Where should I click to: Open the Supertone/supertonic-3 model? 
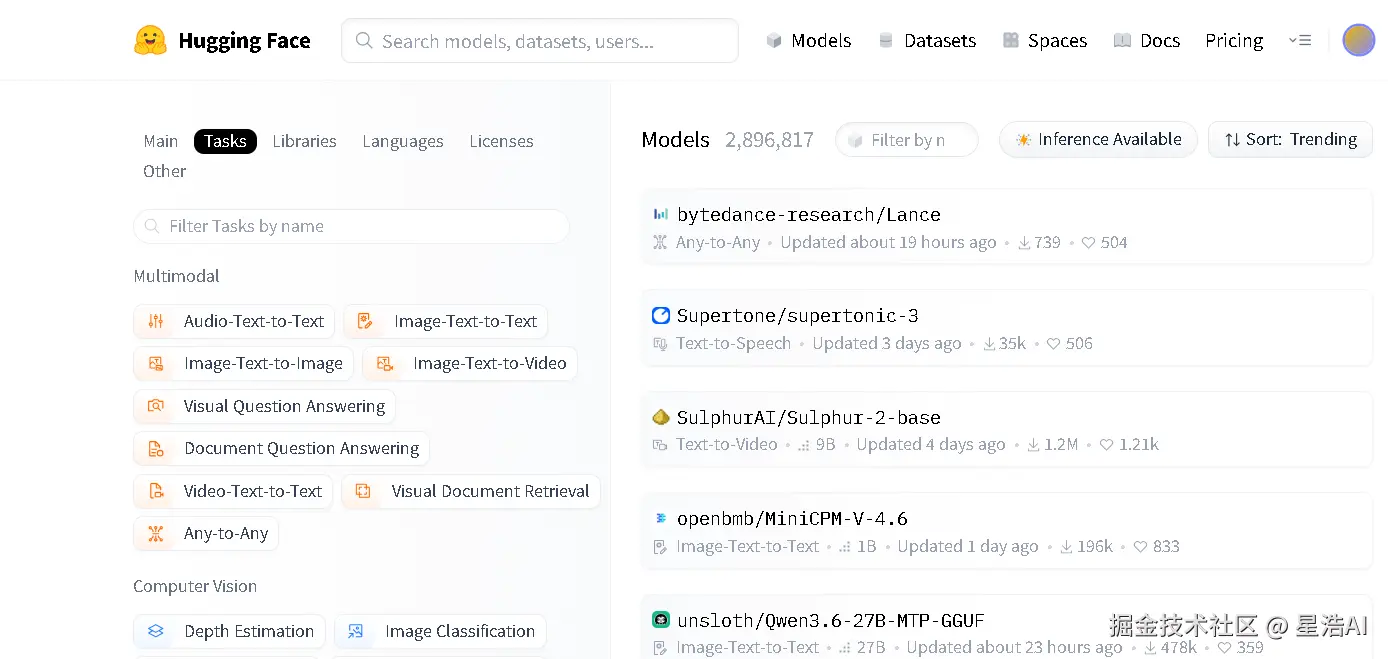coord(1007,328)
